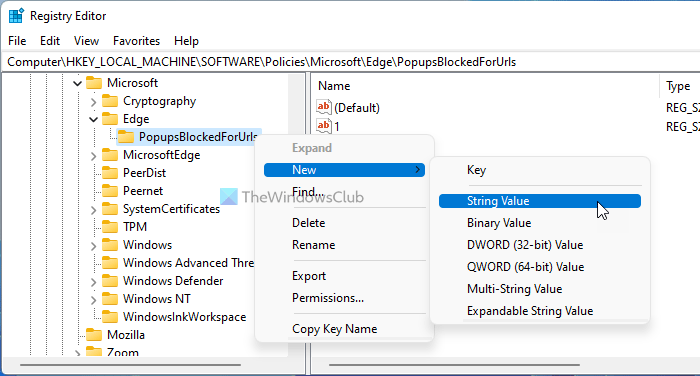Image resolution: width=700 pixels, height=376 pixels.
Task: Click the Peernet folder icon
Action: [x=110, y=191]
